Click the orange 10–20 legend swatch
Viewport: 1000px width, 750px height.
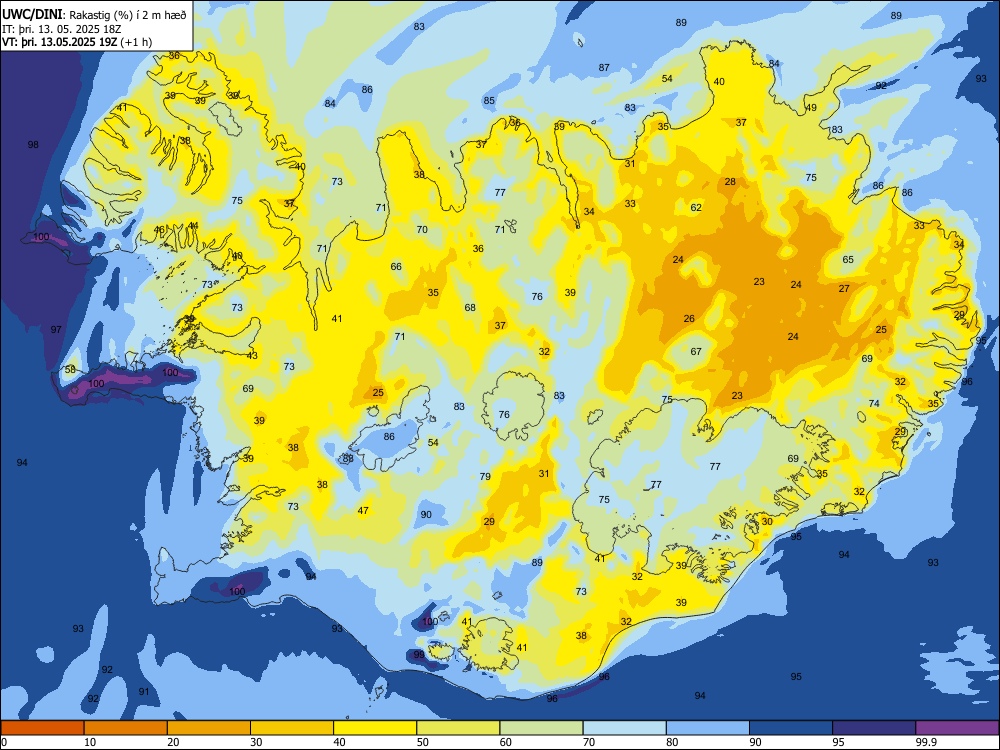click(126, 728)
